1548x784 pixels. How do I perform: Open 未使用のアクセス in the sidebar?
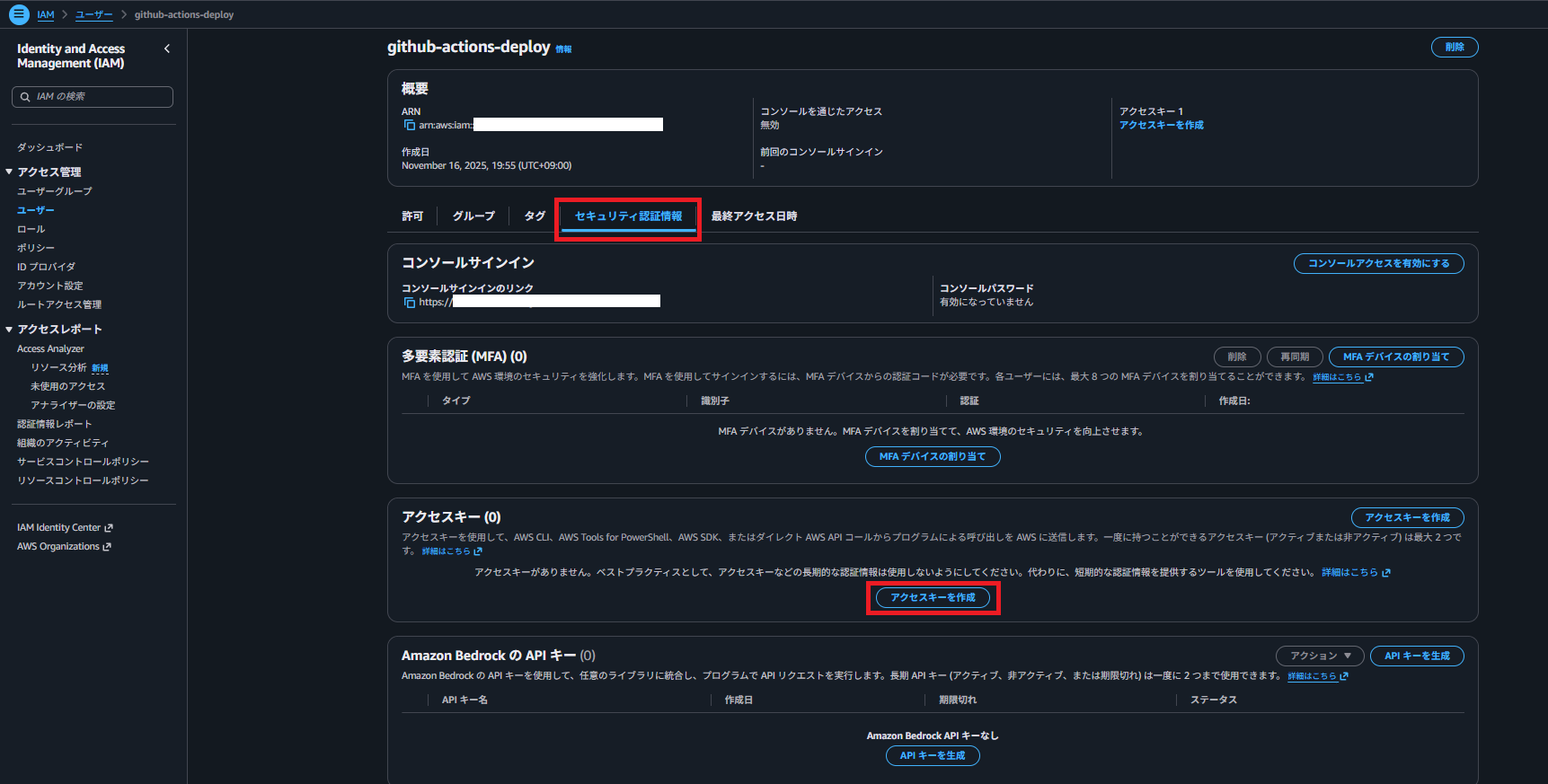click(x=68, y=386)
